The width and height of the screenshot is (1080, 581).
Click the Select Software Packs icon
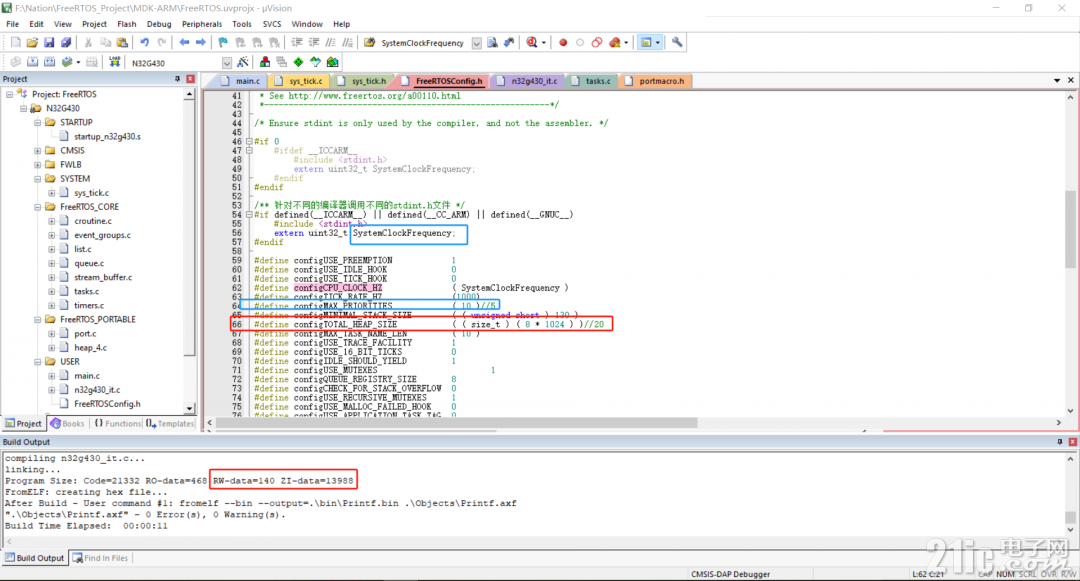tap(315, 62)
